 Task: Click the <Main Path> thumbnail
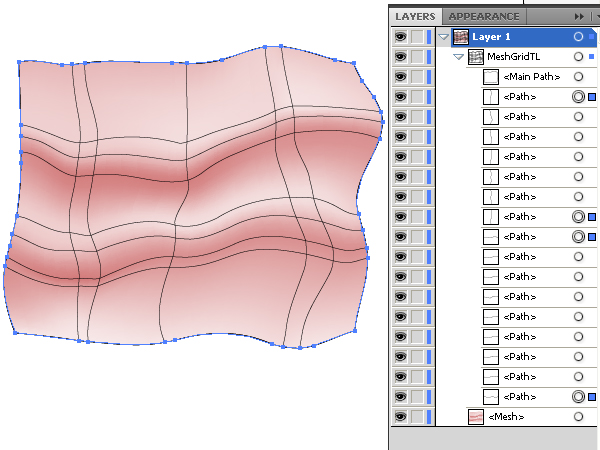click(491, 77)
